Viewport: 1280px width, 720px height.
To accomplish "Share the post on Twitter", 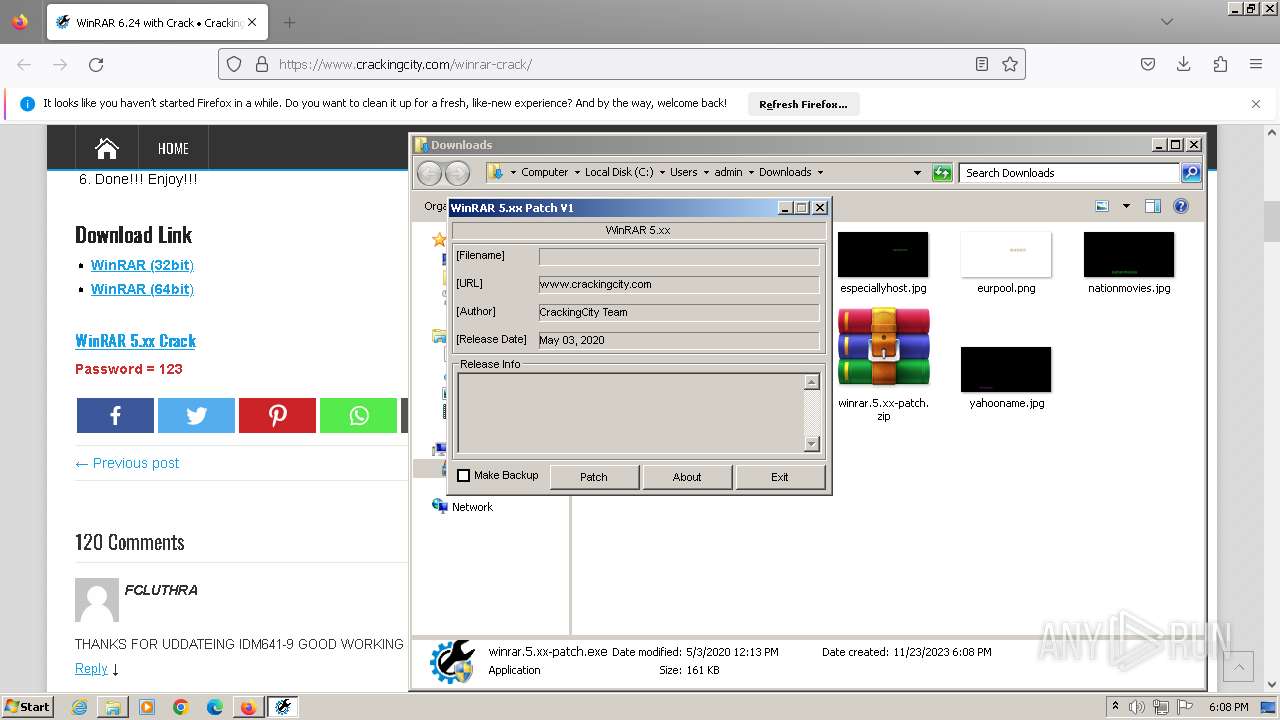I will click(196, 415).
